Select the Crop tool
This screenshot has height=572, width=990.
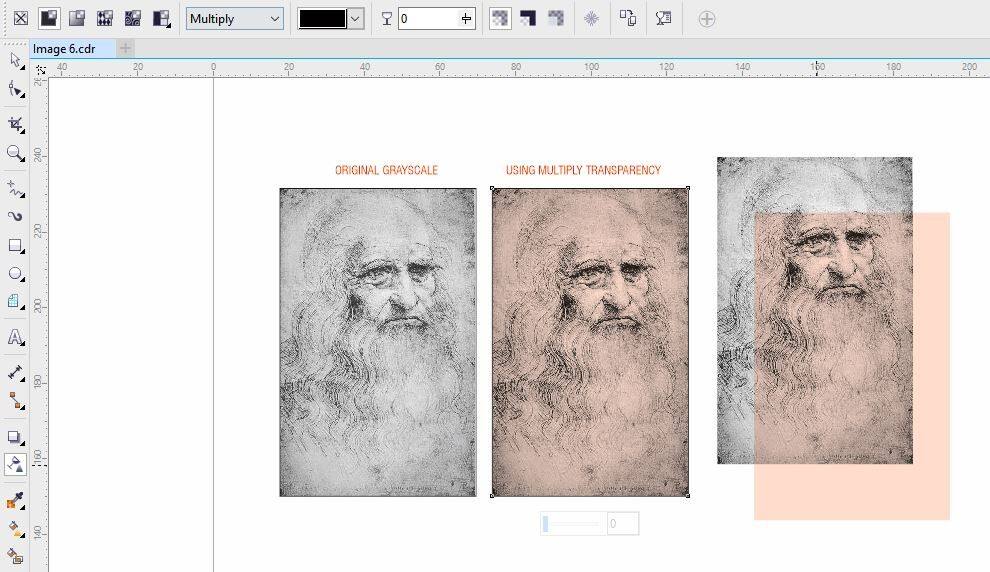[16, 124]
